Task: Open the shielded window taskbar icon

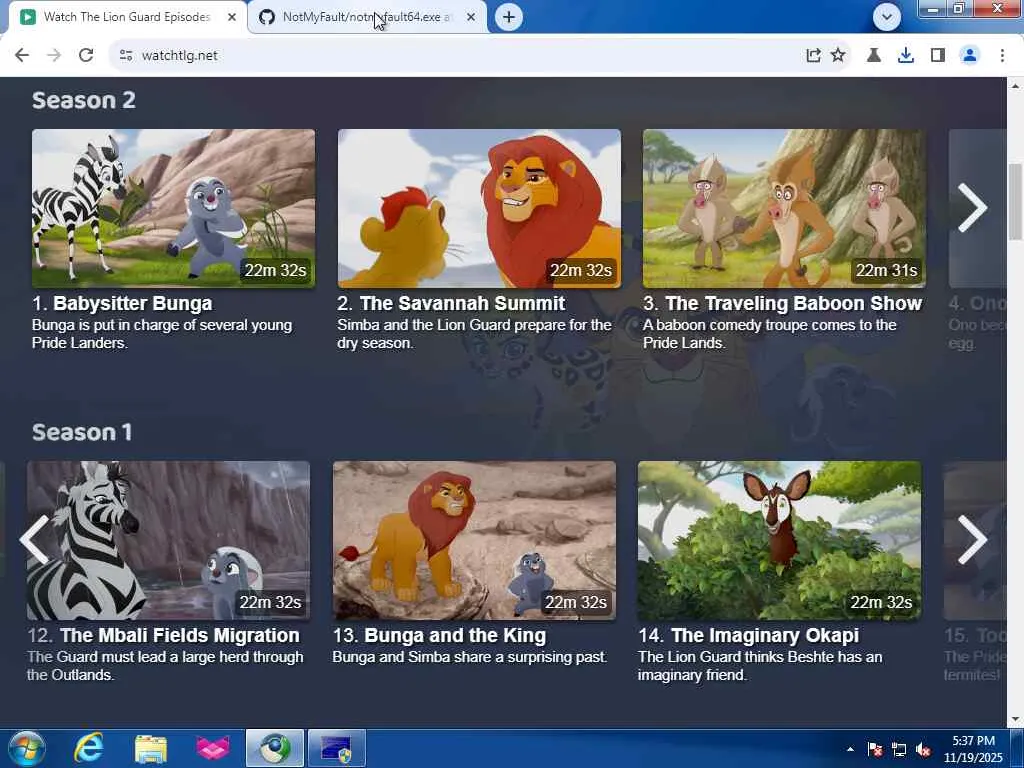Action: click(x=336, y=748)
